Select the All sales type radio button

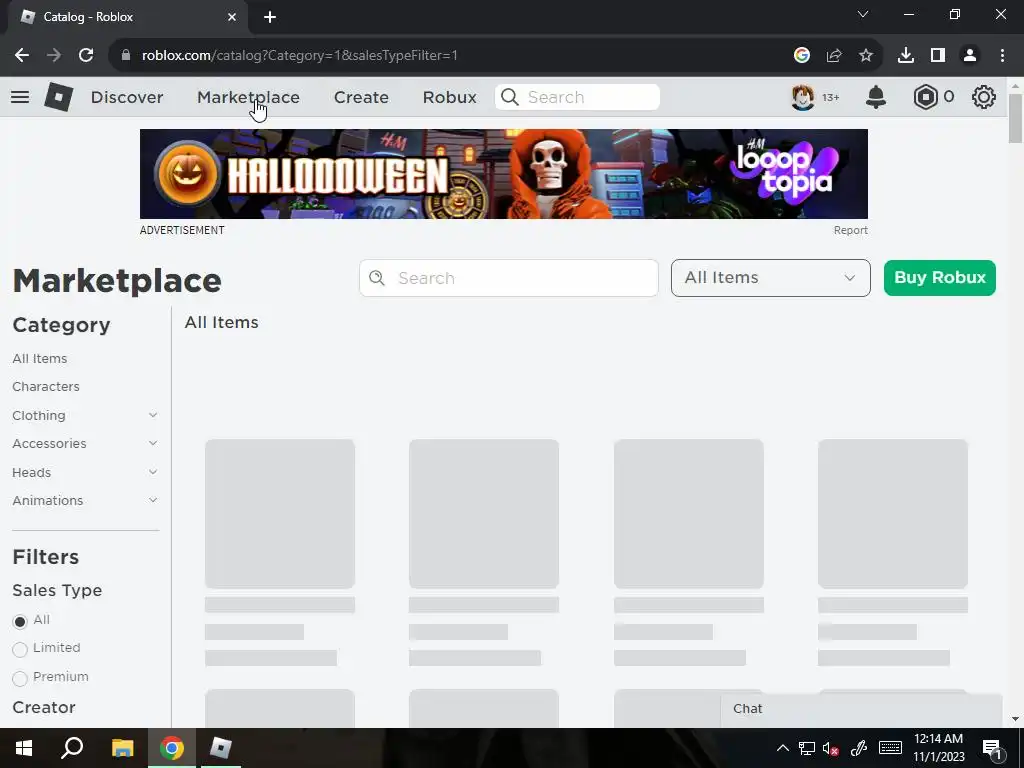point(20,621)
